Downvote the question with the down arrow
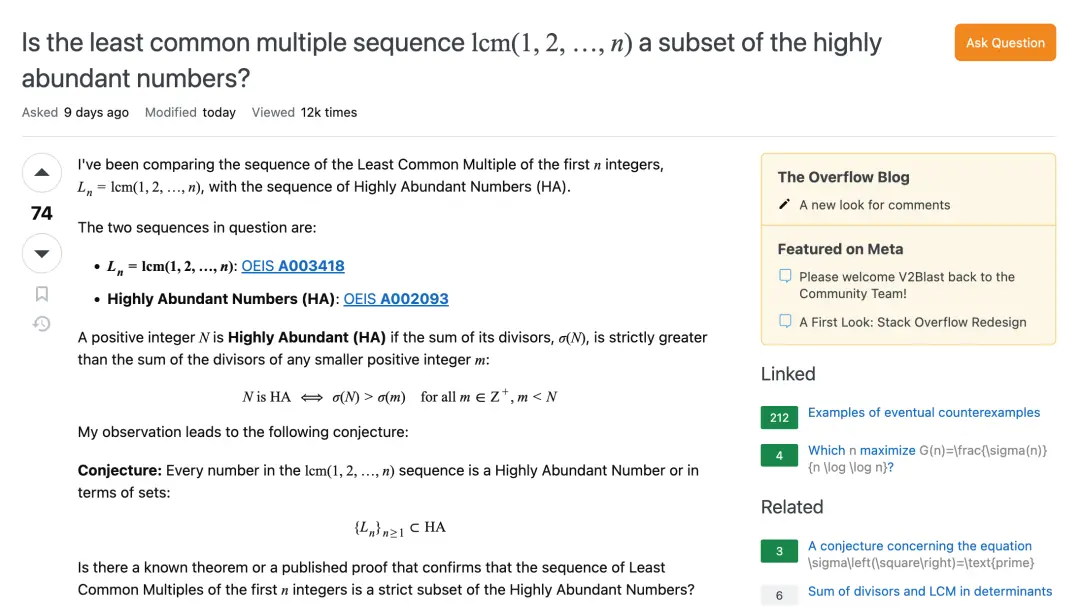Screen dimensions: 1080x609 (x=42, y=254)
